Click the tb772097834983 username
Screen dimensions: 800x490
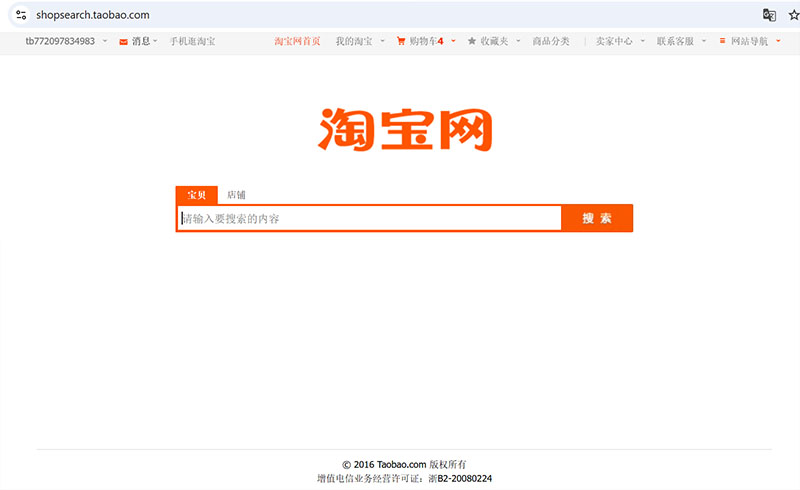coord(60,41)
